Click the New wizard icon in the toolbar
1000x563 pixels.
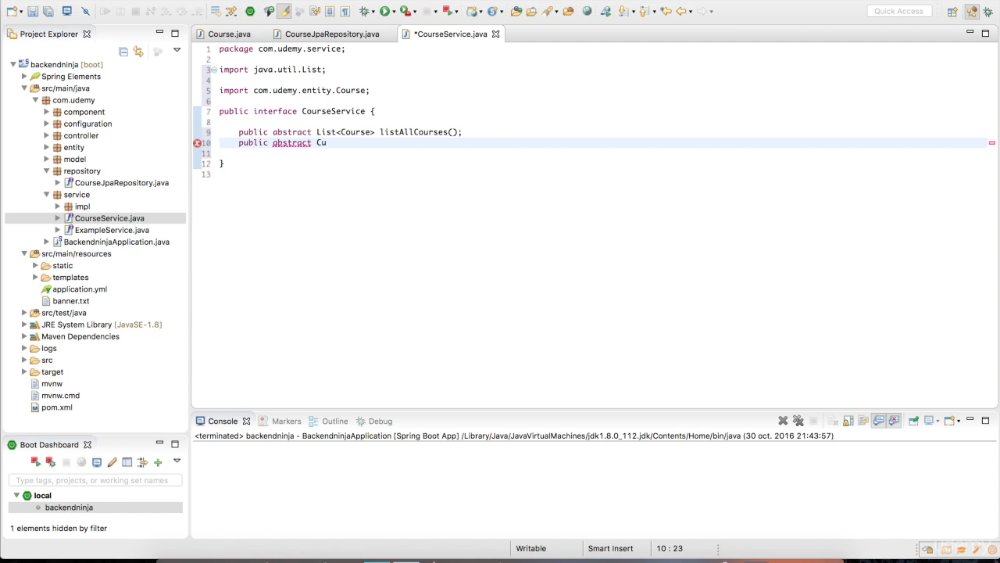12,11
